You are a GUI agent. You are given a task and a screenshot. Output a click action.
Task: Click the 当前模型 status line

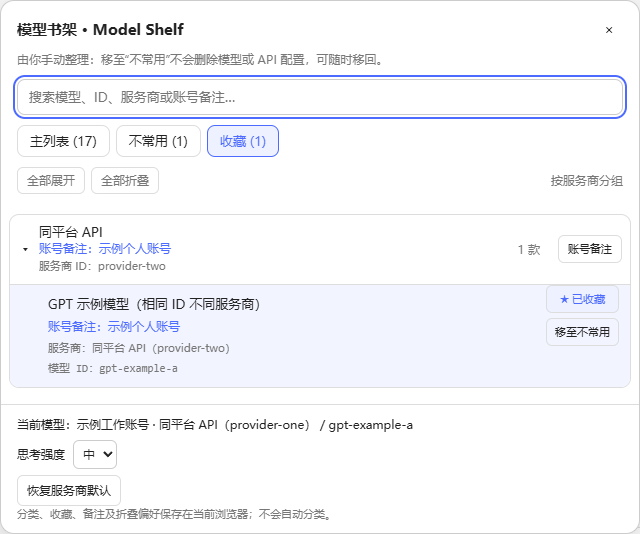click(215, 425)
